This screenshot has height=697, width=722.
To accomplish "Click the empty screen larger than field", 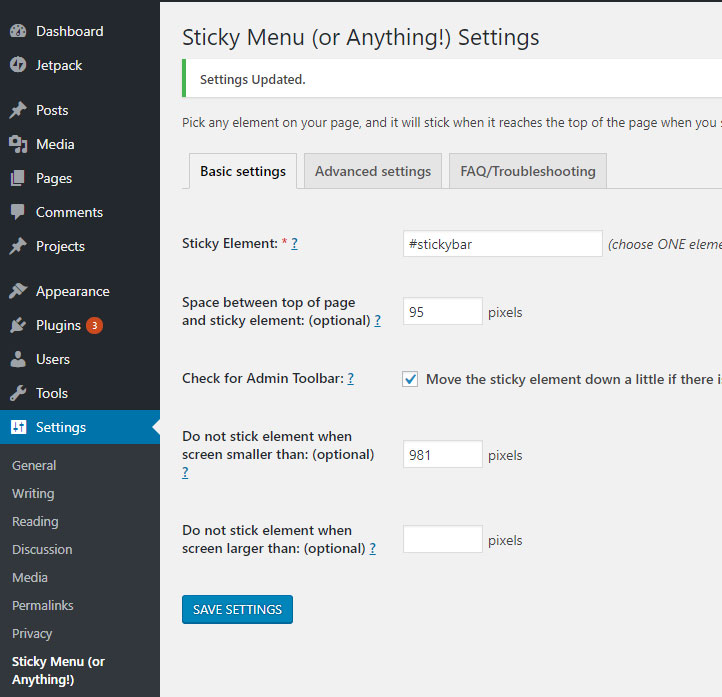I will pos(443,539).
